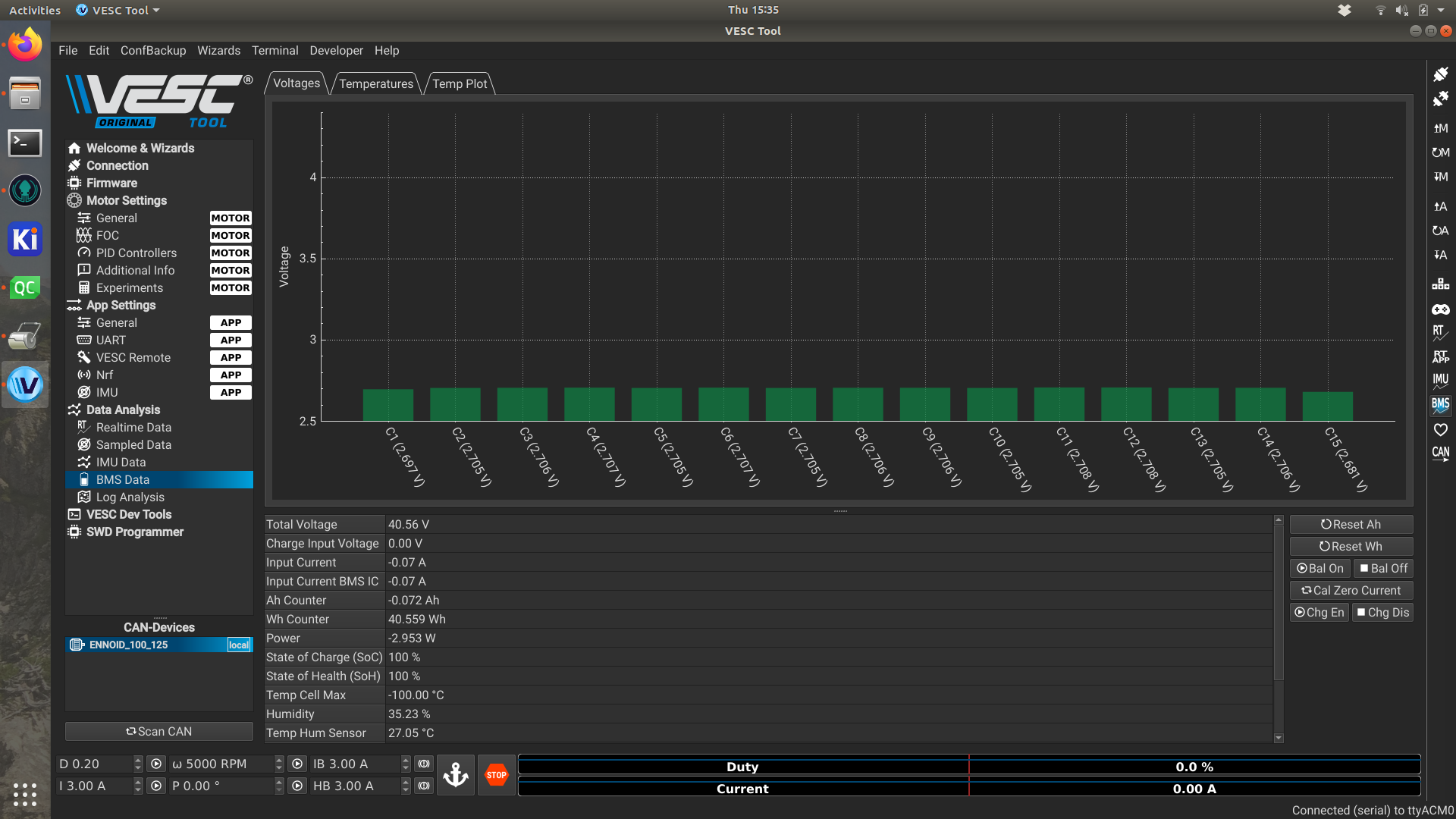Enable charging with Chg En
1456x819 pixels.
(x=1319, y=612)
